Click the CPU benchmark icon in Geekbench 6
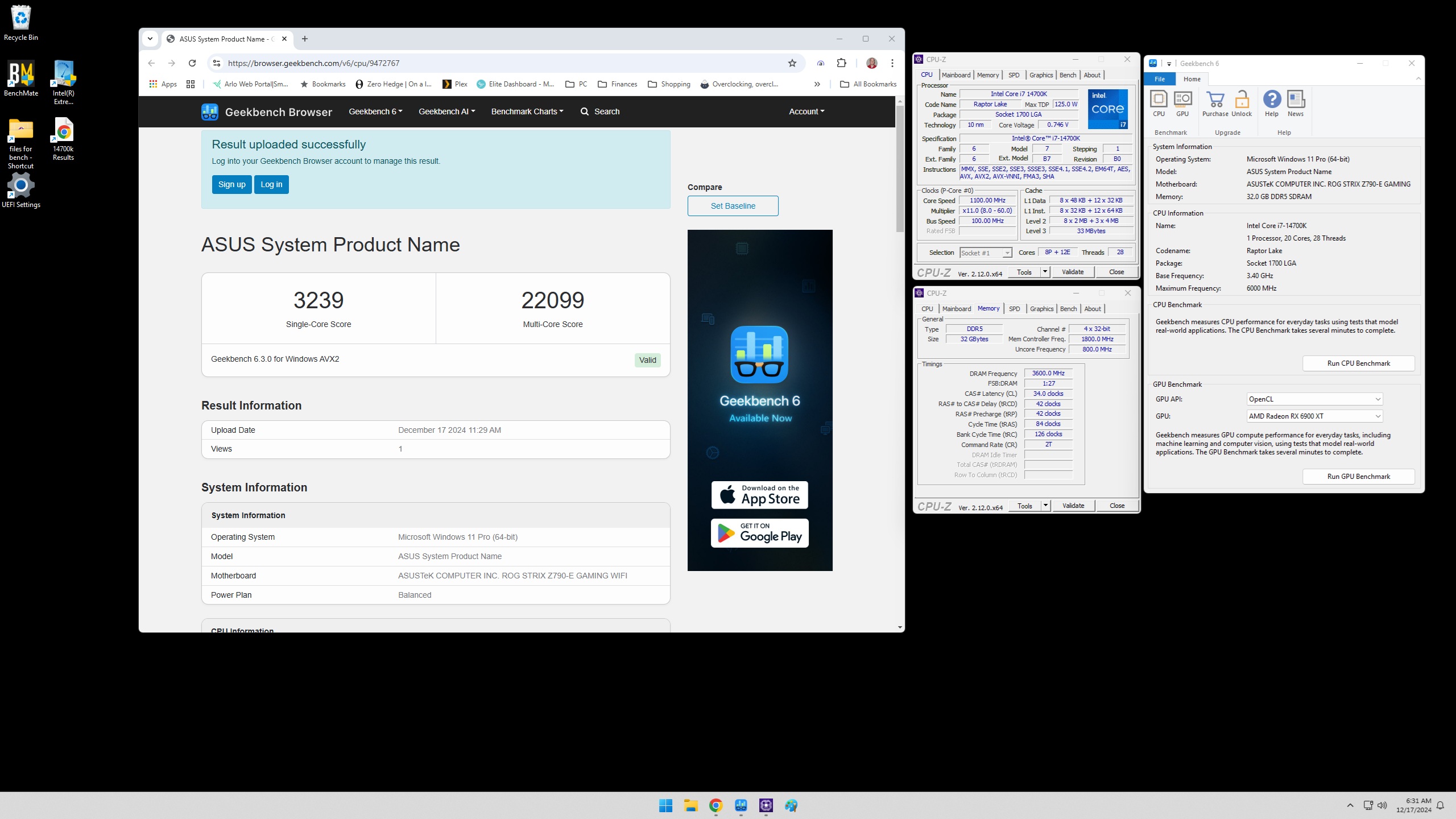 pyautogui.click(x=1159, y=104)
